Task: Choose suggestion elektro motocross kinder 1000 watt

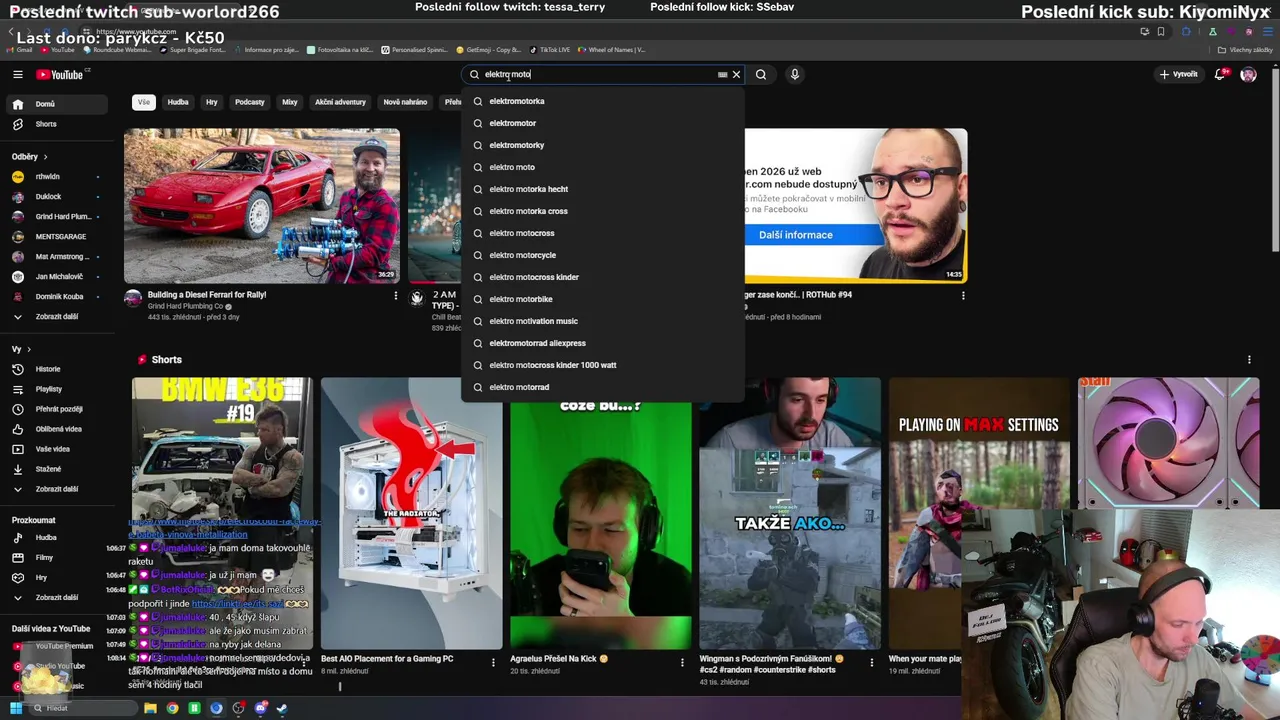Action: [x=603, y=365]
